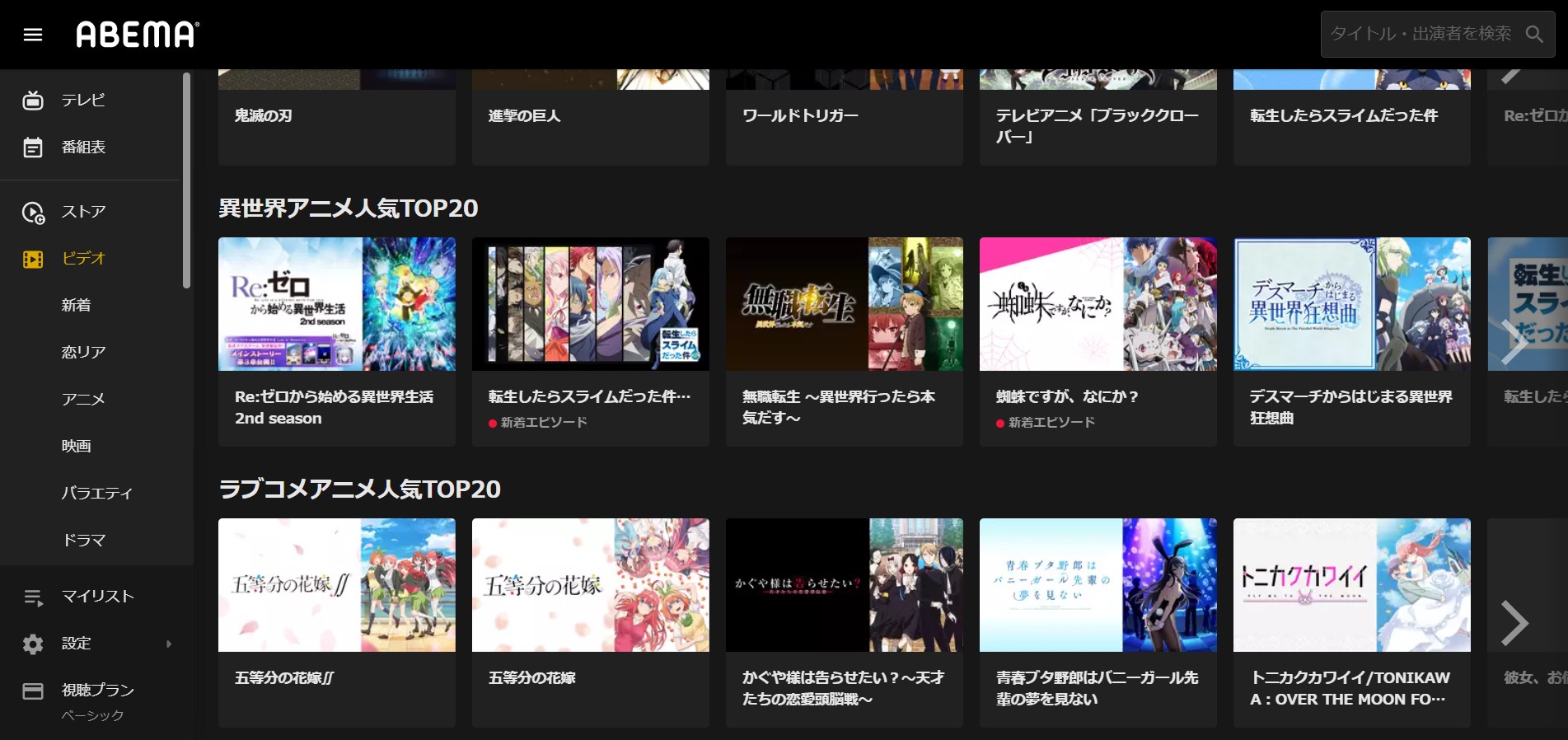Expand the 設定 submenu arrow
The width and height of the screenshot is (1568, 740).
click(x=169, y=644)
